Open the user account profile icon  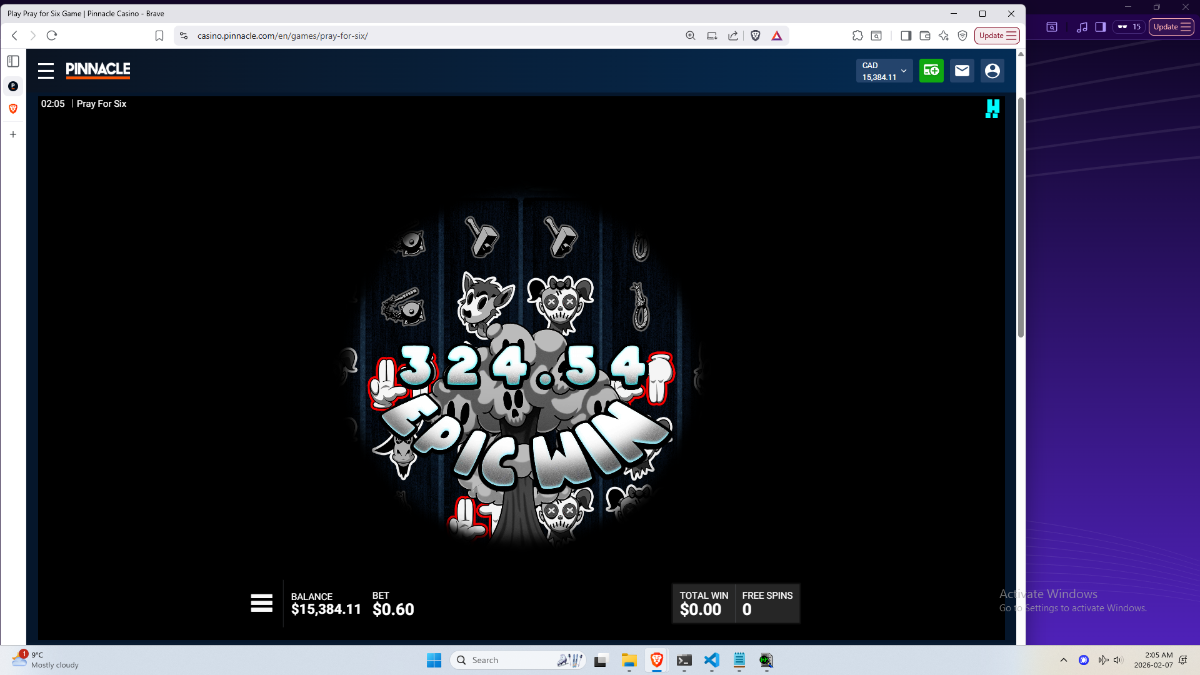coord(992,70)
